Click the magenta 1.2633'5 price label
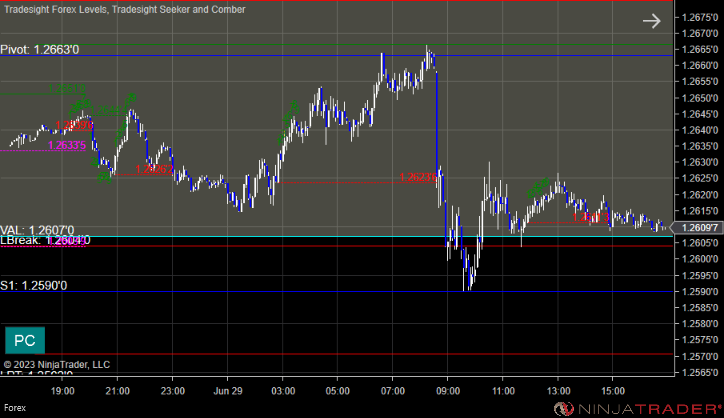The width and height of the screenshot is (724, 418). (x=67, y=145)
